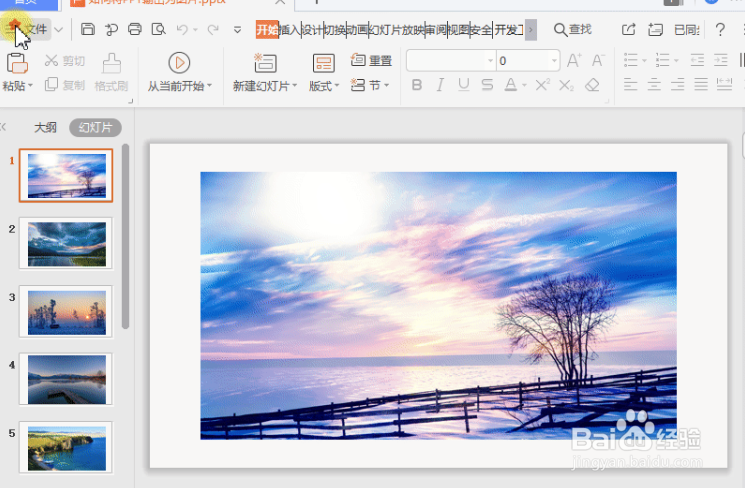
Task: Toggle Bold formatting button
Action: pyautogui.click(x=417, y=85)
